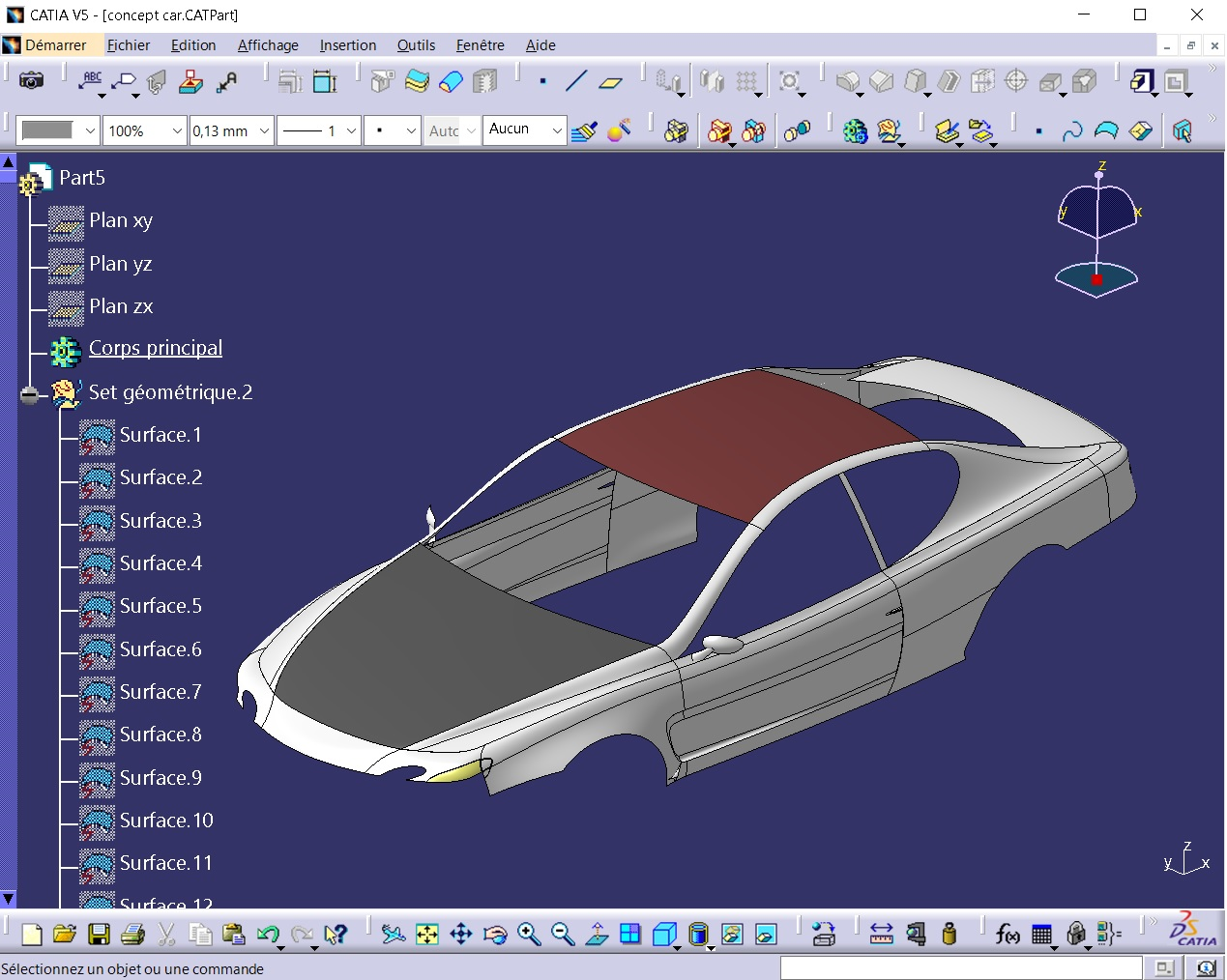The width and height of the screenshot is (1227, 980).
Task: Click the command input field in status bar
Action: click(961, 967)
